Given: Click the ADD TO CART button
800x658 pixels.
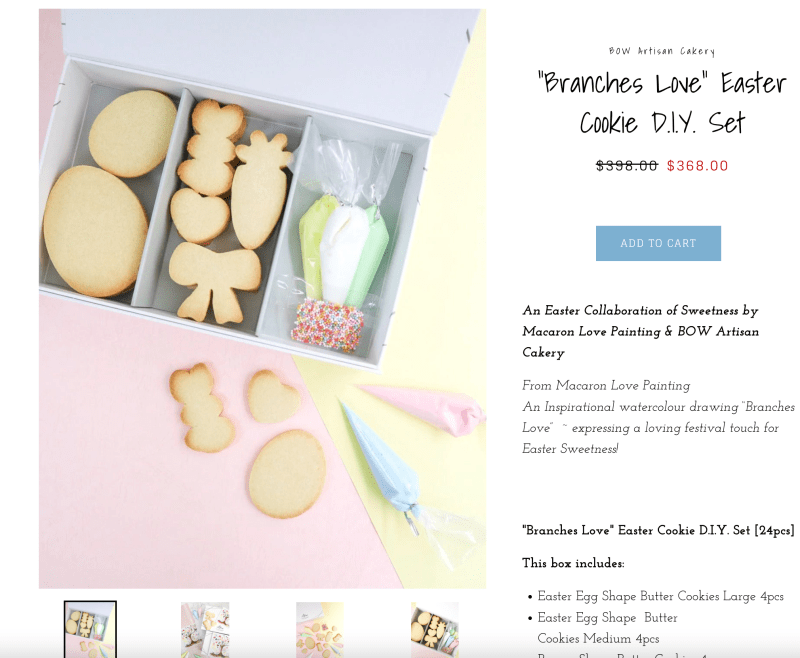Looking at the screenshot, I should pyautogui.click(x=658, y=243).
